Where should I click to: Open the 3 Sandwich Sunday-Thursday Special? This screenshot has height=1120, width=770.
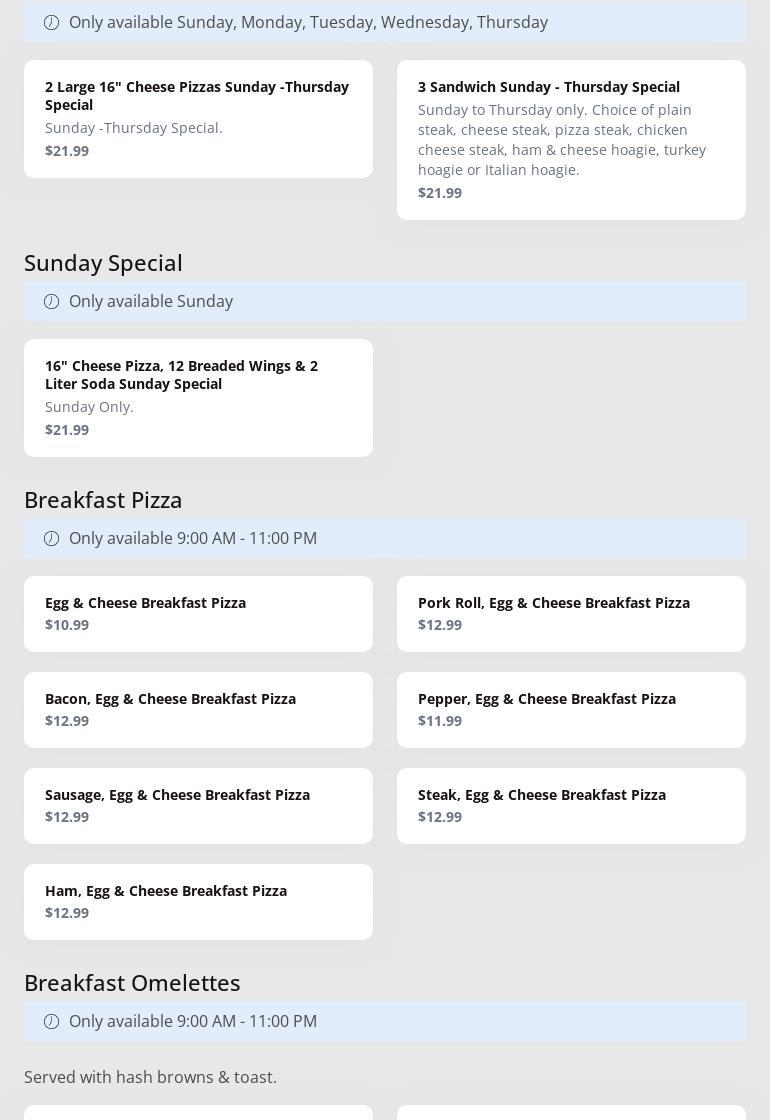pos(571,139)
